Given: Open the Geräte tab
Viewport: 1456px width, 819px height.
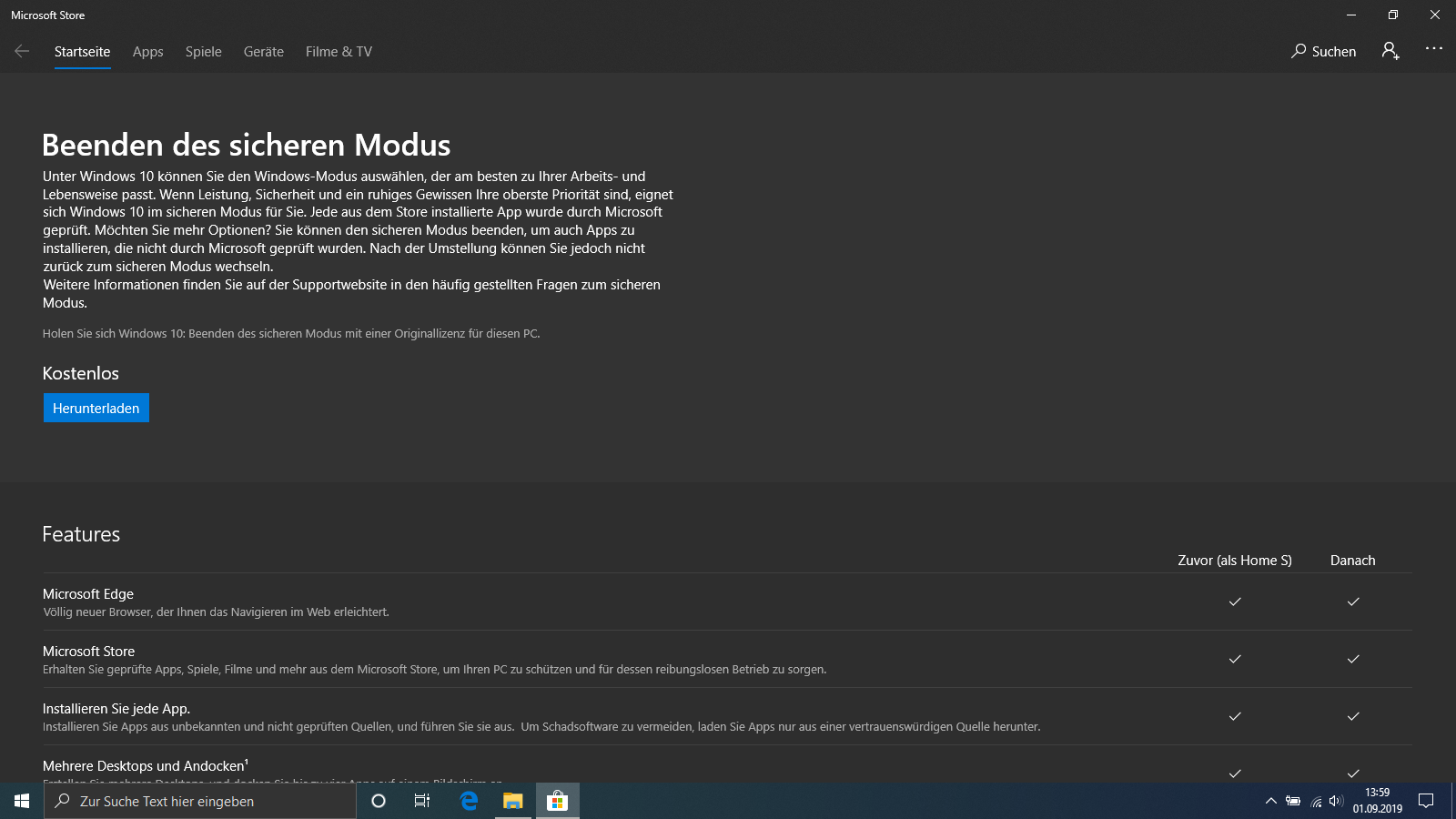Looking at the screenshot, I should pos(263,52).
